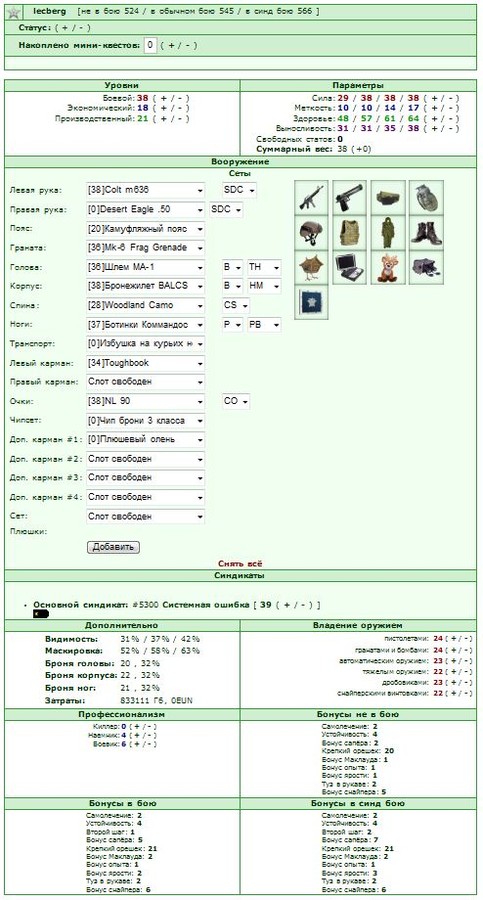The height and width of the screenshot is (900, 483).
Task: Click the Вооружение section header
Action: point(241,162)
